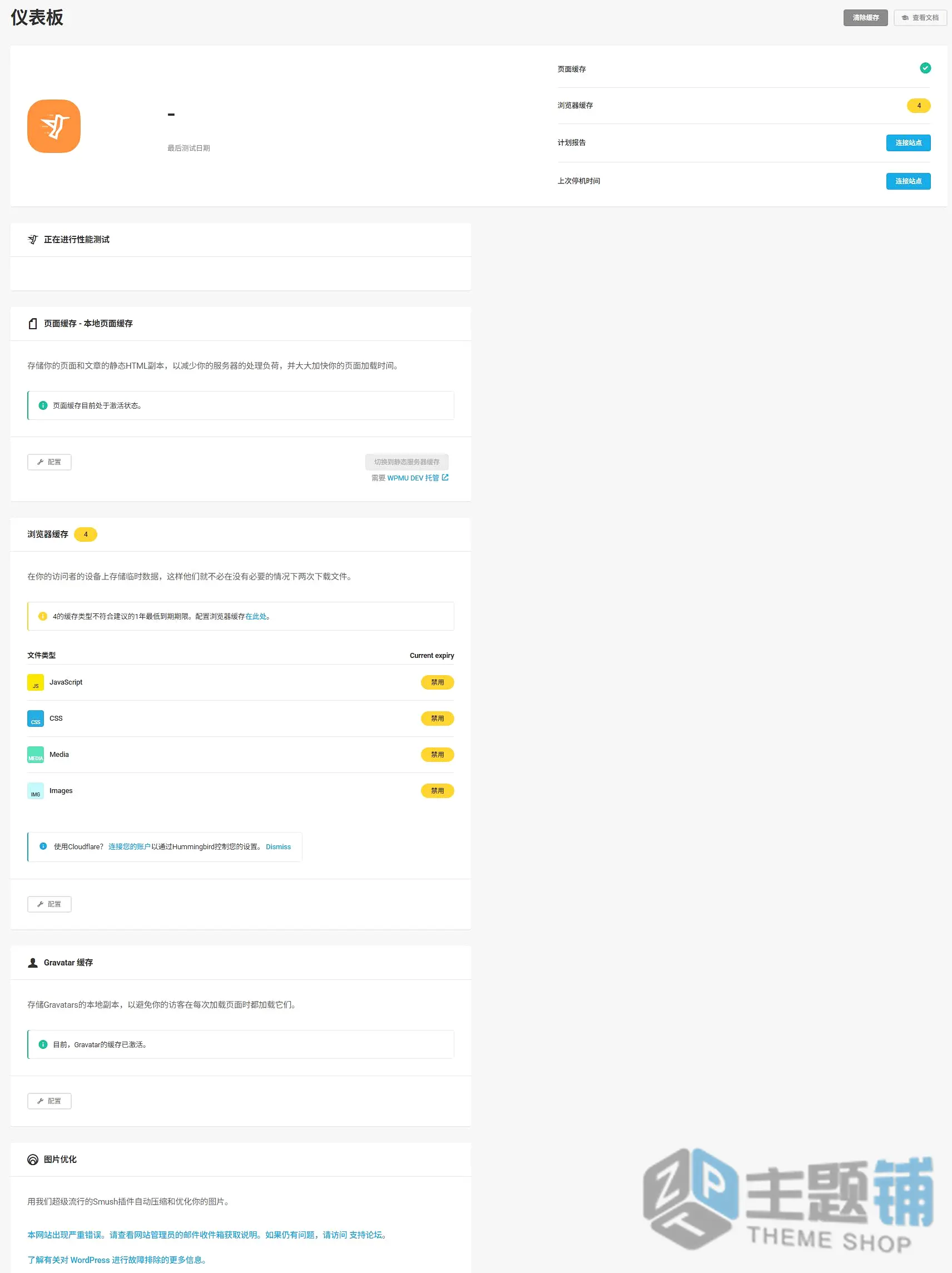Click the info icon in Gravatar activated notice
Viewport: 952px width, 1273px height.
pyautogui.click(x=43, y=1044)
